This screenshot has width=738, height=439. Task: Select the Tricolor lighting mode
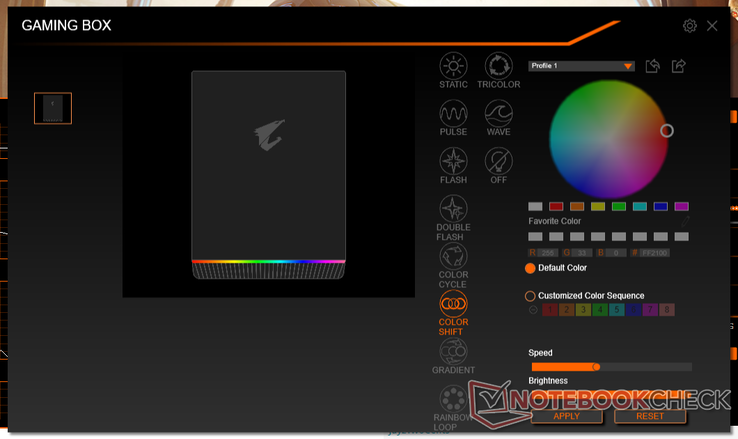pos(498,70)
